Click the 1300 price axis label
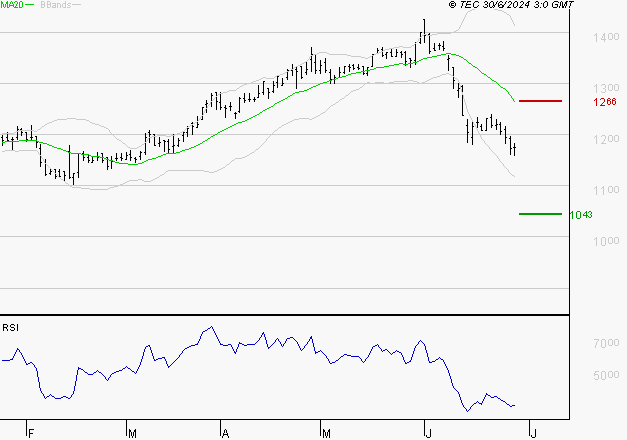 click(x=606, y=88)
